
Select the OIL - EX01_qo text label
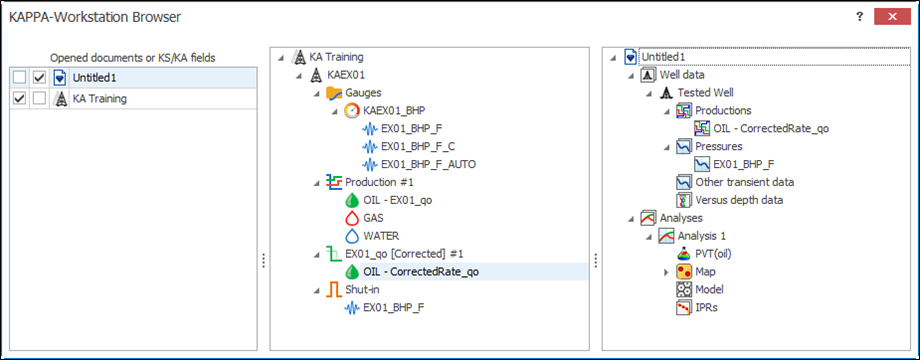tap(398, 200)
